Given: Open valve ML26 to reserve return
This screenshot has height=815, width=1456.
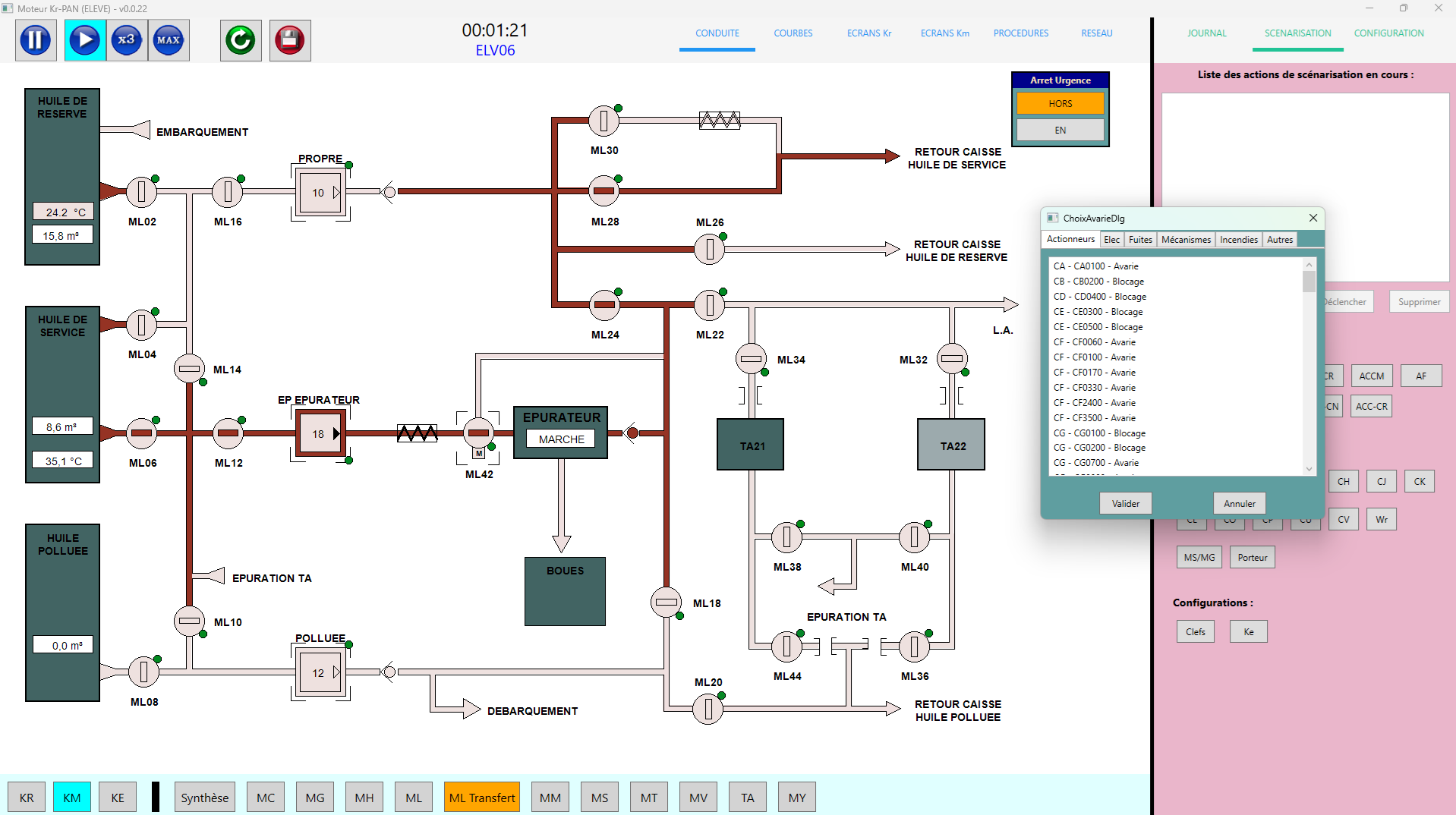Looking at the screenshot, I should coord(709,249).
